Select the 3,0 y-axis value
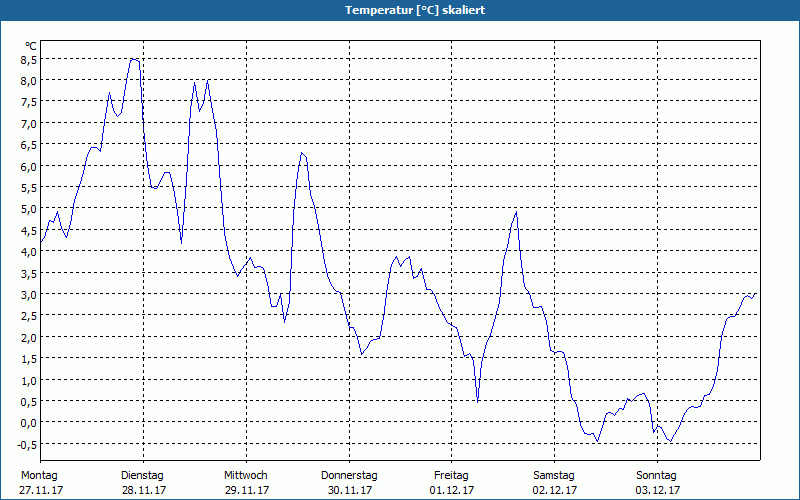800x500 pixels. tap(28, 294)
